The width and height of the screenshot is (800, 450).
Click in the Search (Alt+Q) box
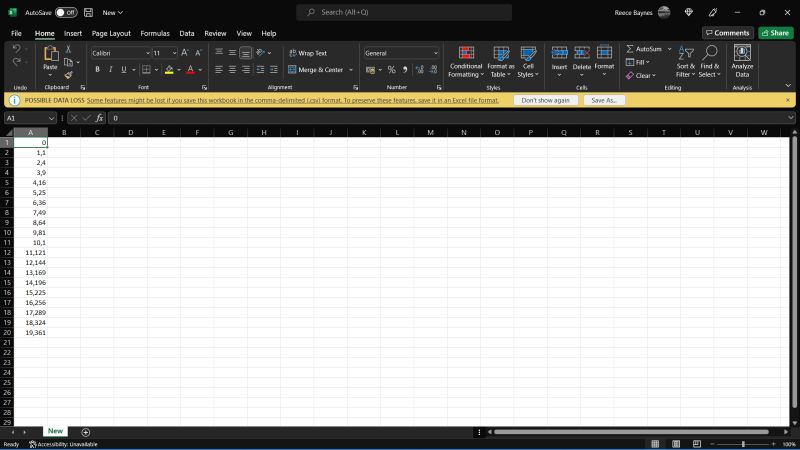pyautogui.click(x=404, y=12)
